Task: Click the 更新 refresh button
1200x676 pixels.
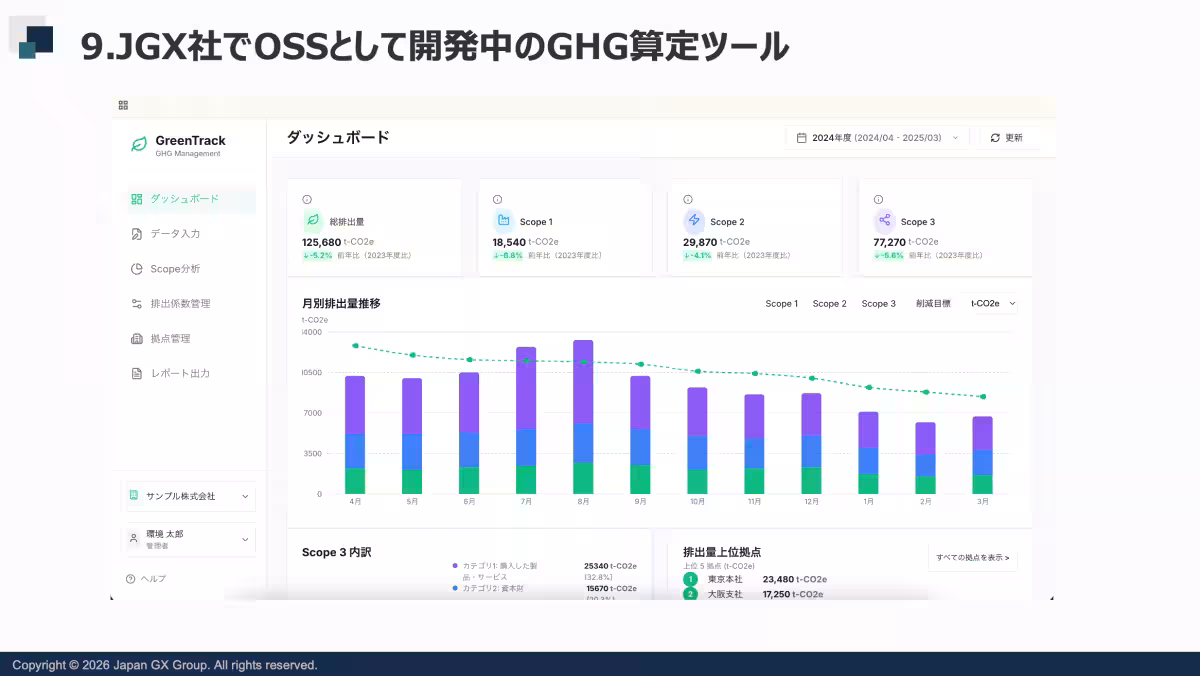Action: tap(1010, 138)
